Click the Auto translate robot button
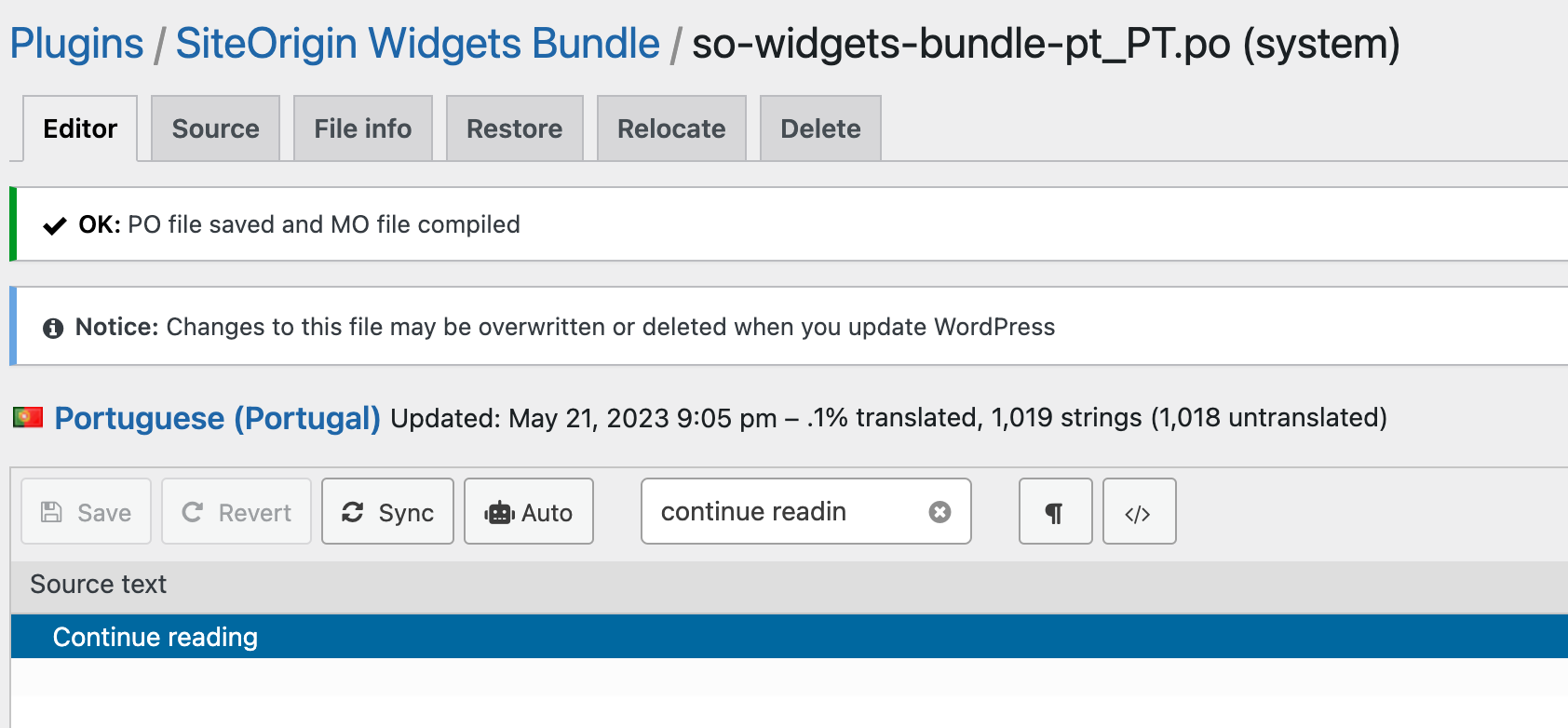1568x728 pixels. point(529,512)
